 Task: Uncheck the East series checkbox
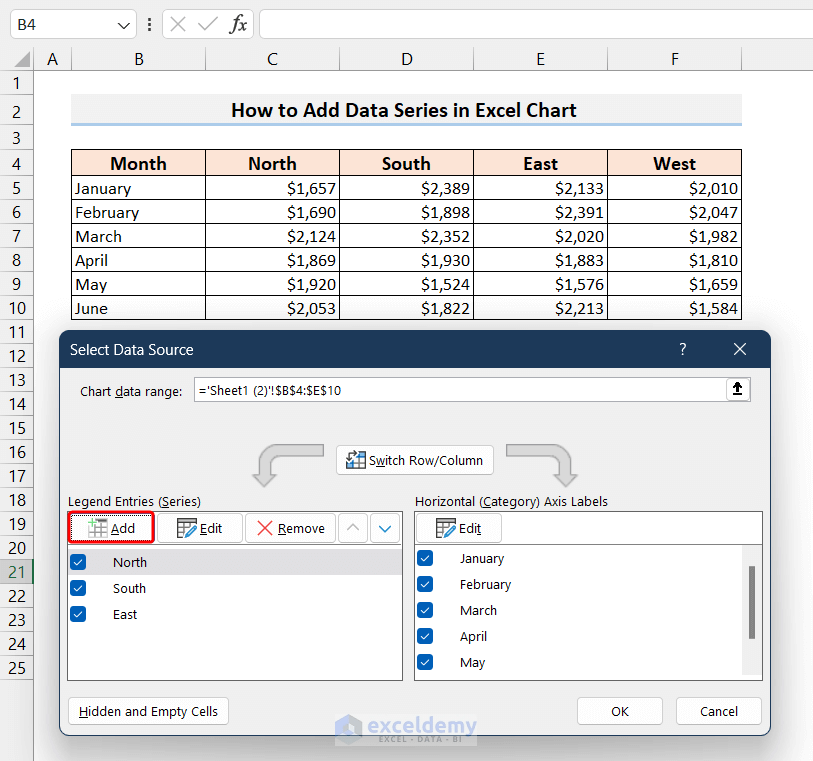(x=78, y=614)
